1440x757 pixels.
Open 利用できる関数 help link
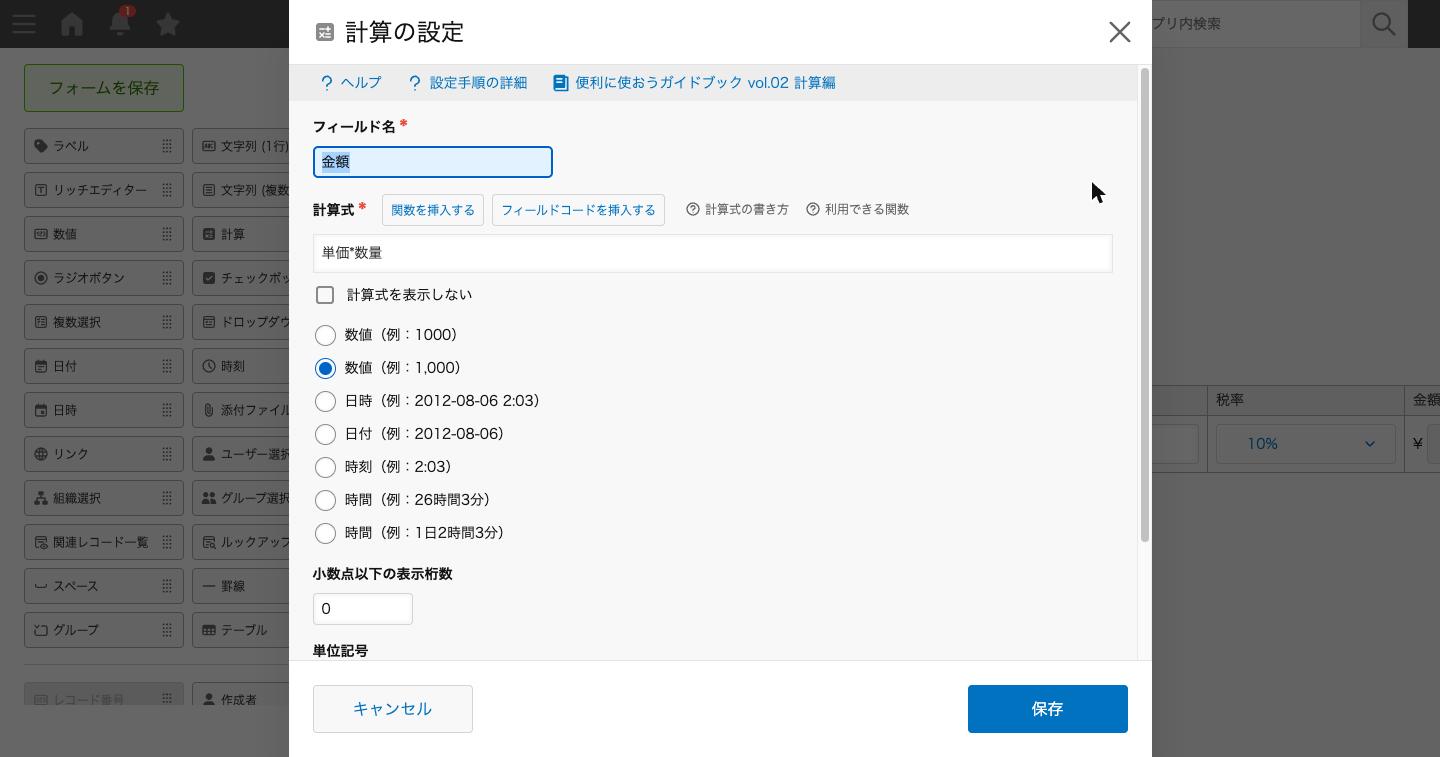858,209
